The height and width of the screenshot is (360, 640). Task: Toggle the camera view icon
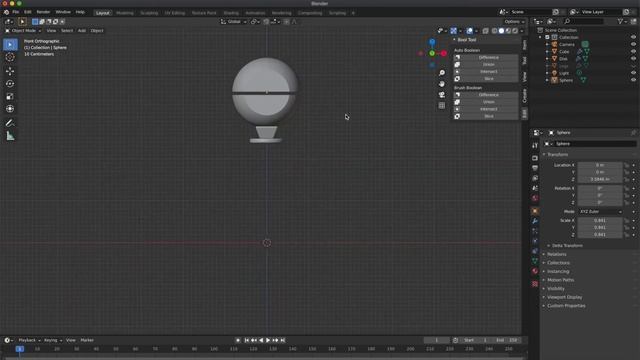point(442,95)
